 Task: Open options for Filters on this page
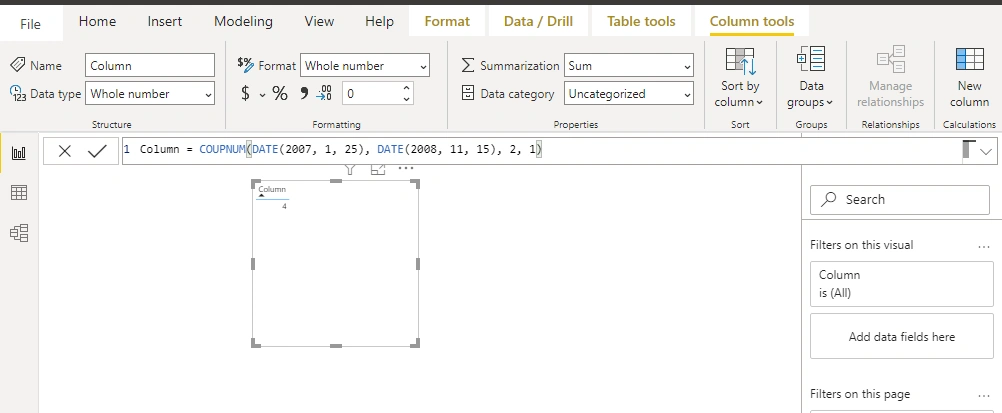tap(983, 395)
